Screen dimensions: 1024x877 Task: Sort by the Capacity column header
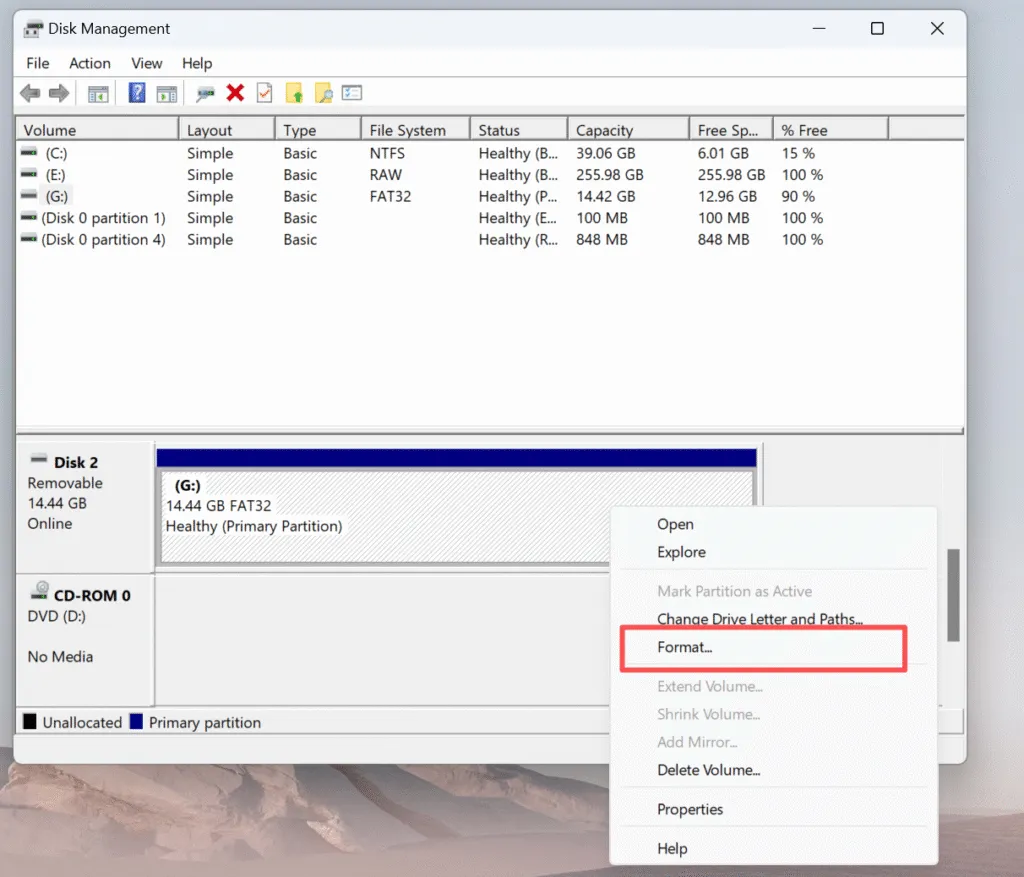[x=605, y=130]
